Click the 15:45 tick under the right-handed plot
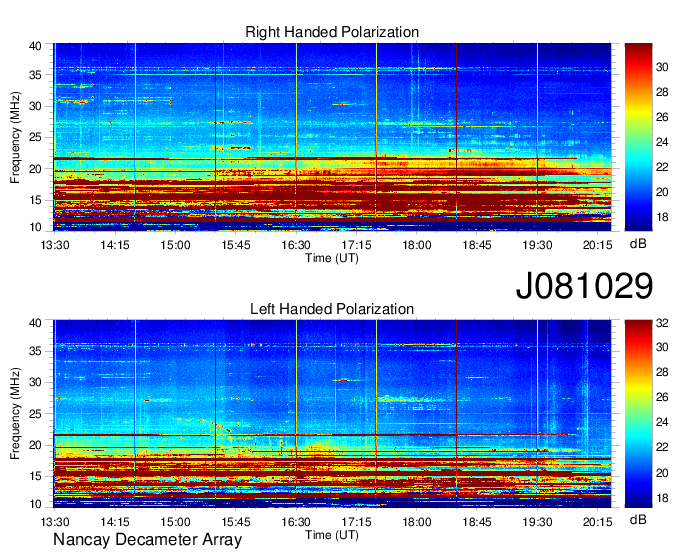This screenshot has width=680, height=552. [236, 245]
